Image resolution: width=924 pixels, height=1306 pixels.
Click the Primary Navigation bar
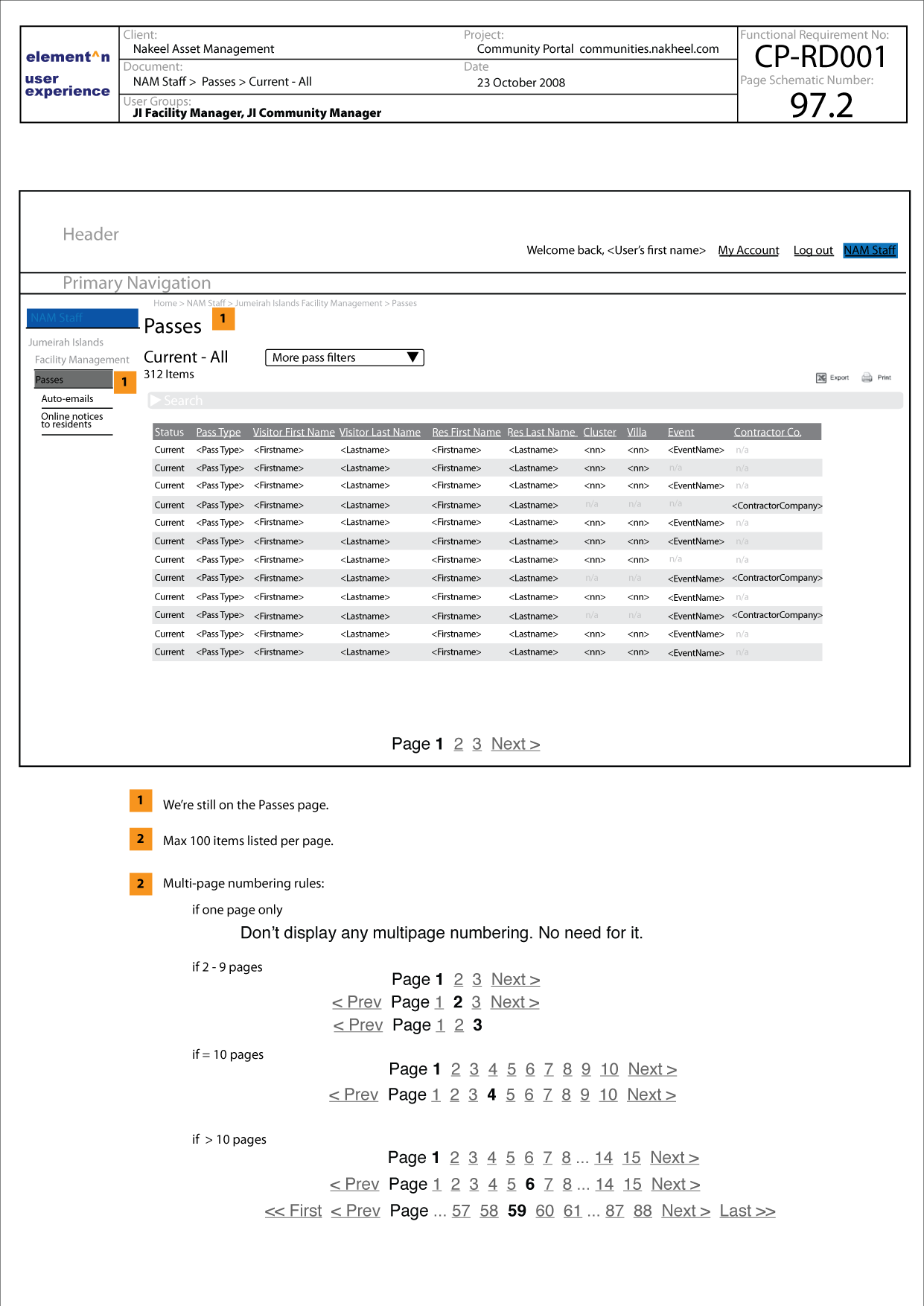point(463,283)
